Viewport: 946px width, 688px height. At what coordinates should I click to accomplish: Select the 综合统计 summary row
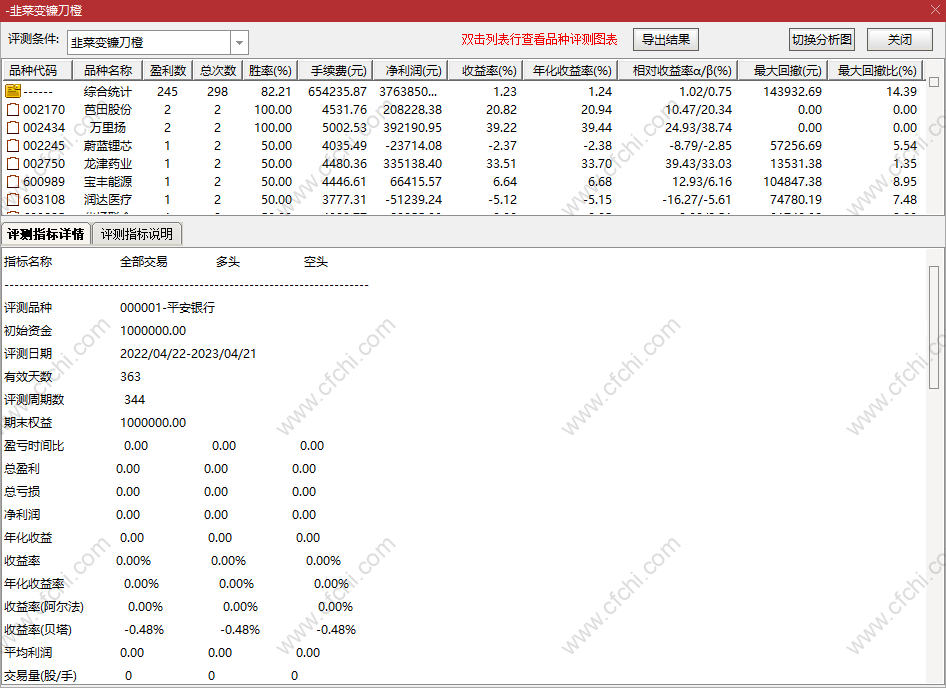point(463,91)
